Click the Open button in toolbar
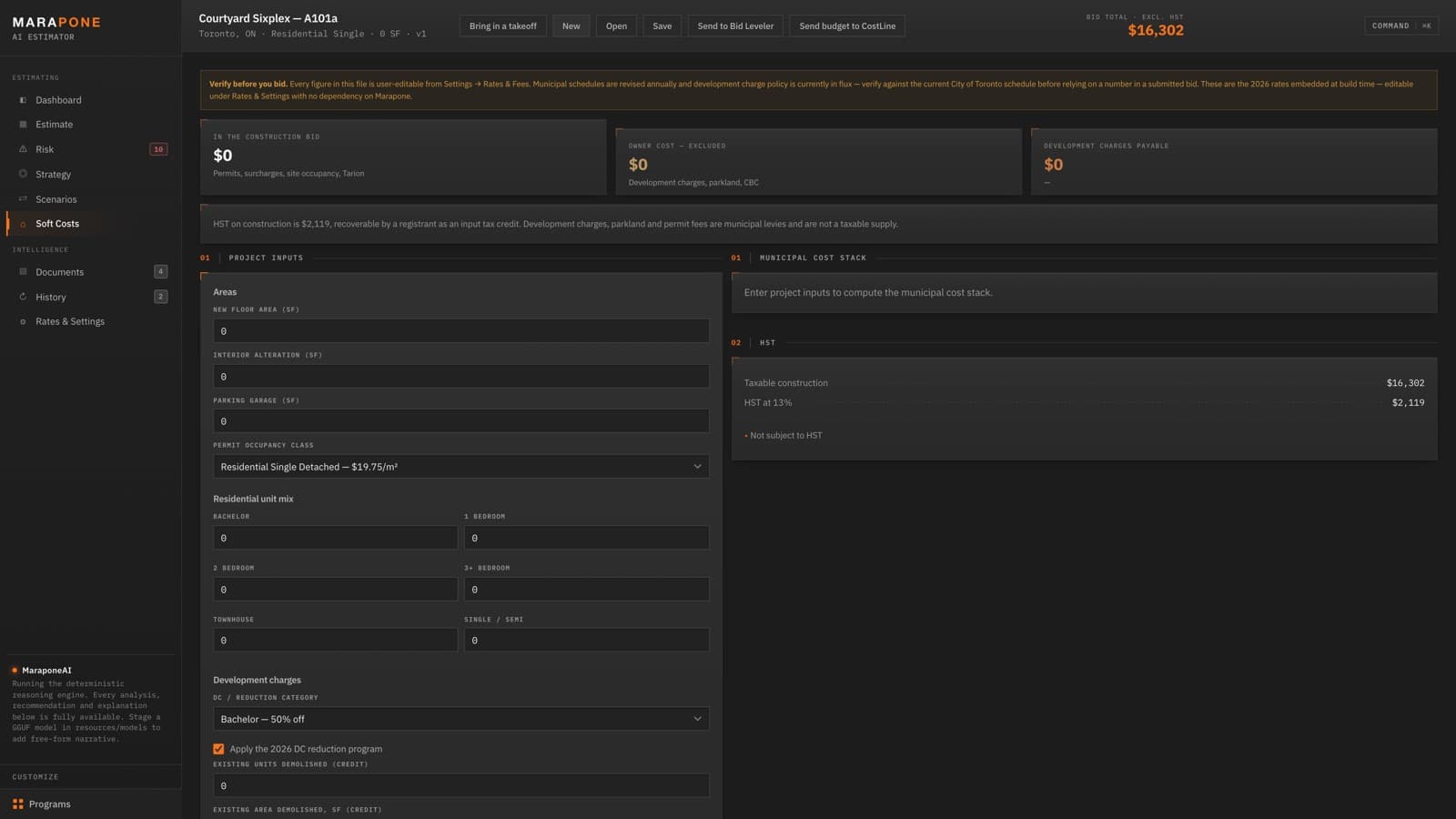Screen dimensions: 1456x819 coord(616,26)
